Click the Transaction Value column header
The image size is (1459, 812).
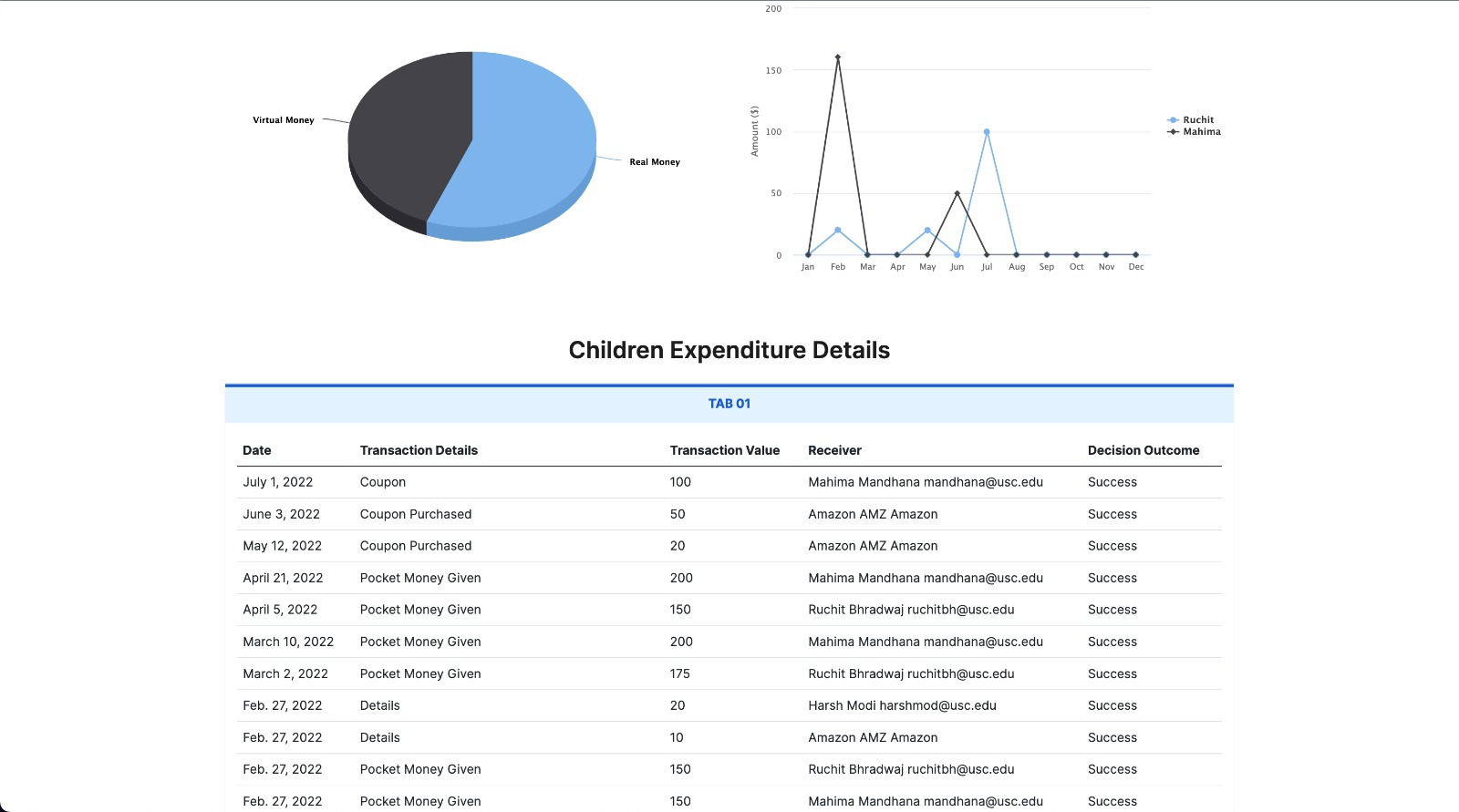tap(725, 450)
